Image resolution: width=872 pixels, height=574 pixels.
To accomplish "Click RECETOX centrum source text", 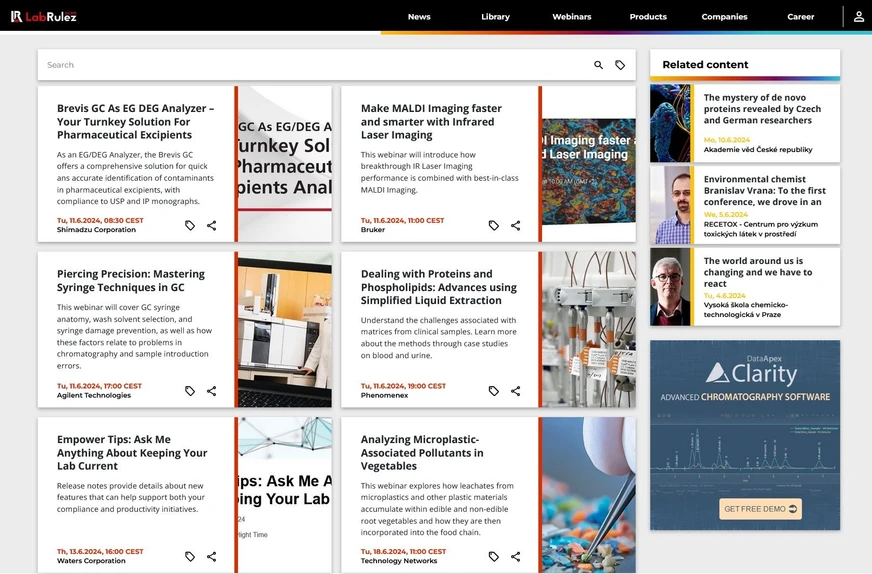I will (x=761, y=229).
